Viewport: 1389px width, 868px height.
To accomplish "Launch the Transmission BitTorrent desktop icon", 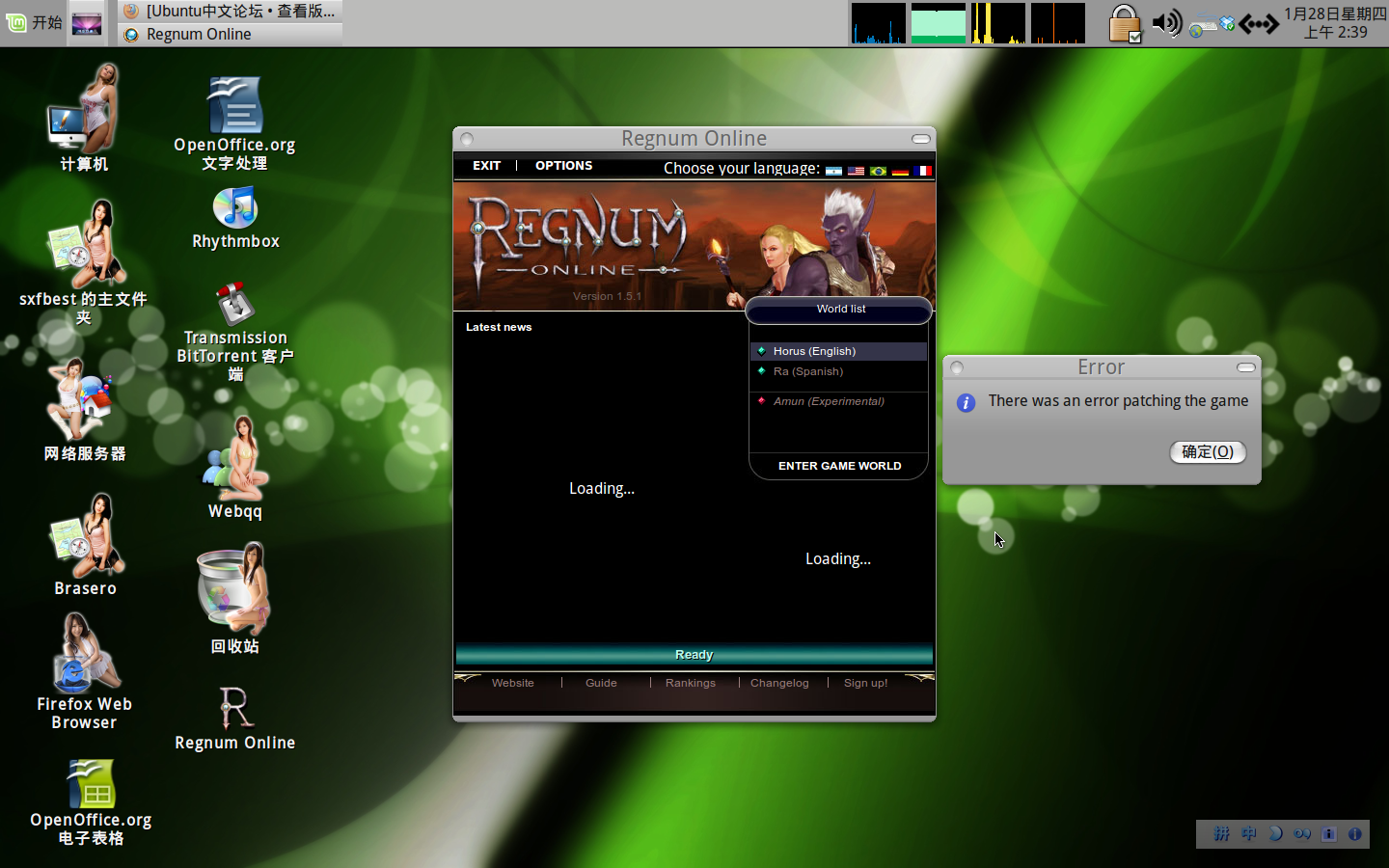I will pyautogui.click(x=235, y=331).
